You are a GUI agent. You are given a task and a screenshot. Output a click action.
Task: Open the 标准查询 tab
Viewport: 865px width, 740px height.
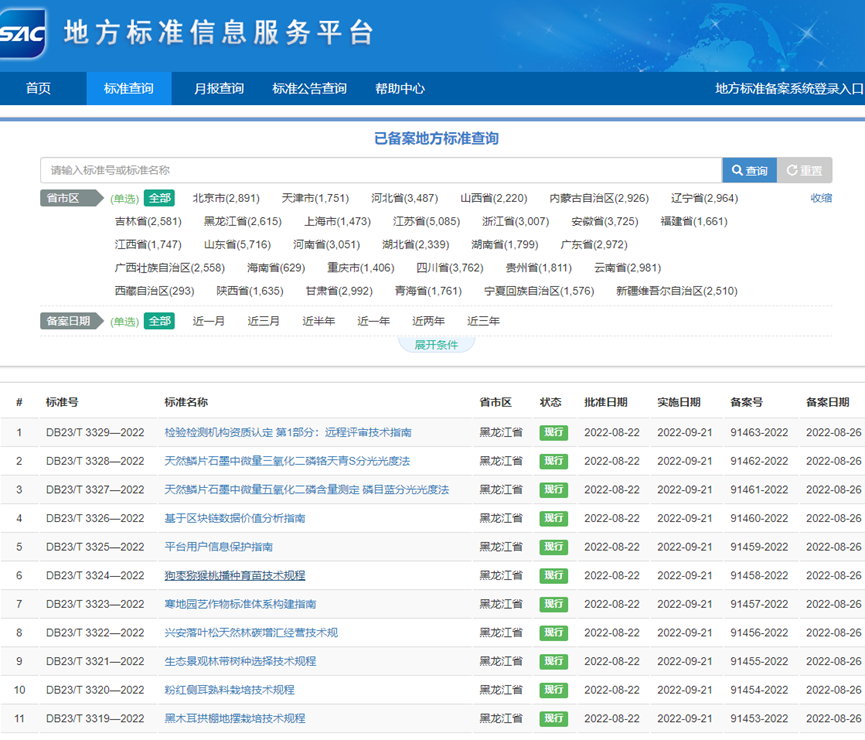(x=129, y=88)
